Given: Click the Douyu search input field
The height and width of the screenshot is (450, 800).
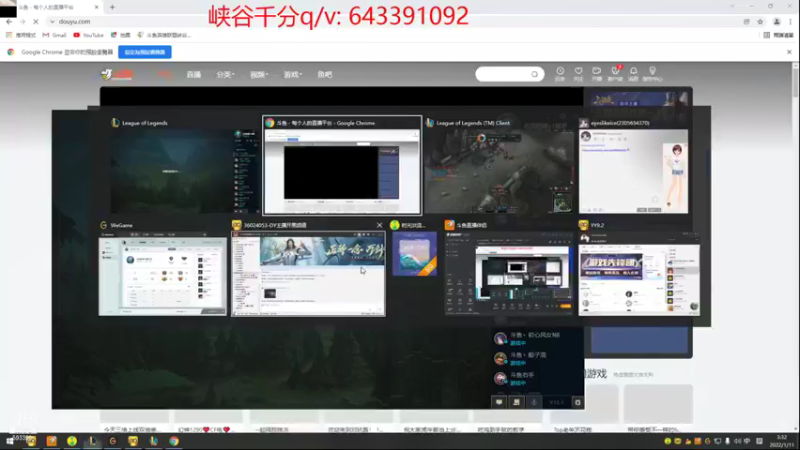Looking at the screenshot, I should pos(503,74).
